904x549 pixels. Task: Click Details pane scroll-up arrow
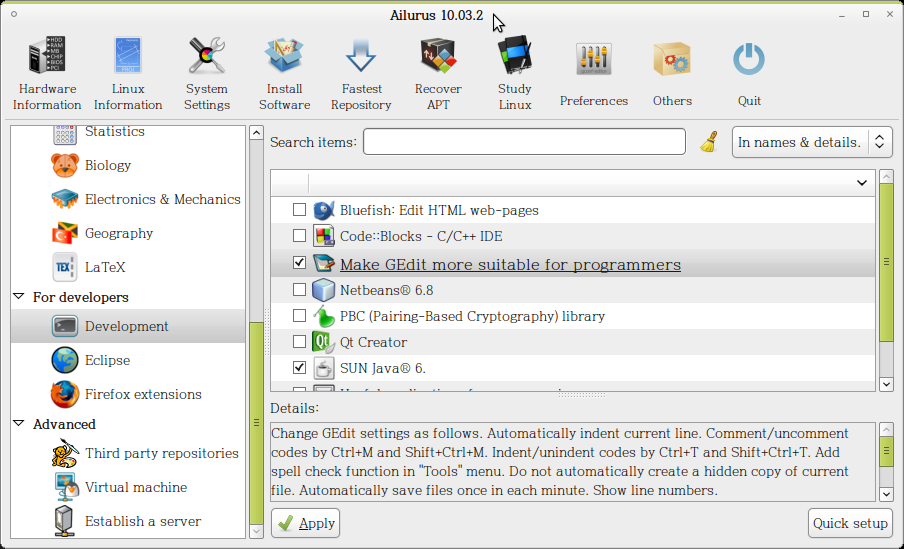[886, 430]
